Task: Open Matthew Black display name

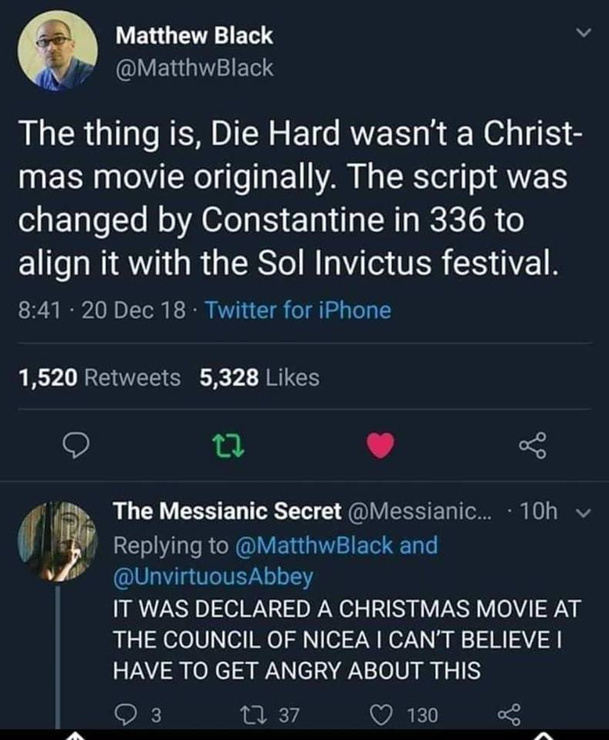Action: (194, 36)
